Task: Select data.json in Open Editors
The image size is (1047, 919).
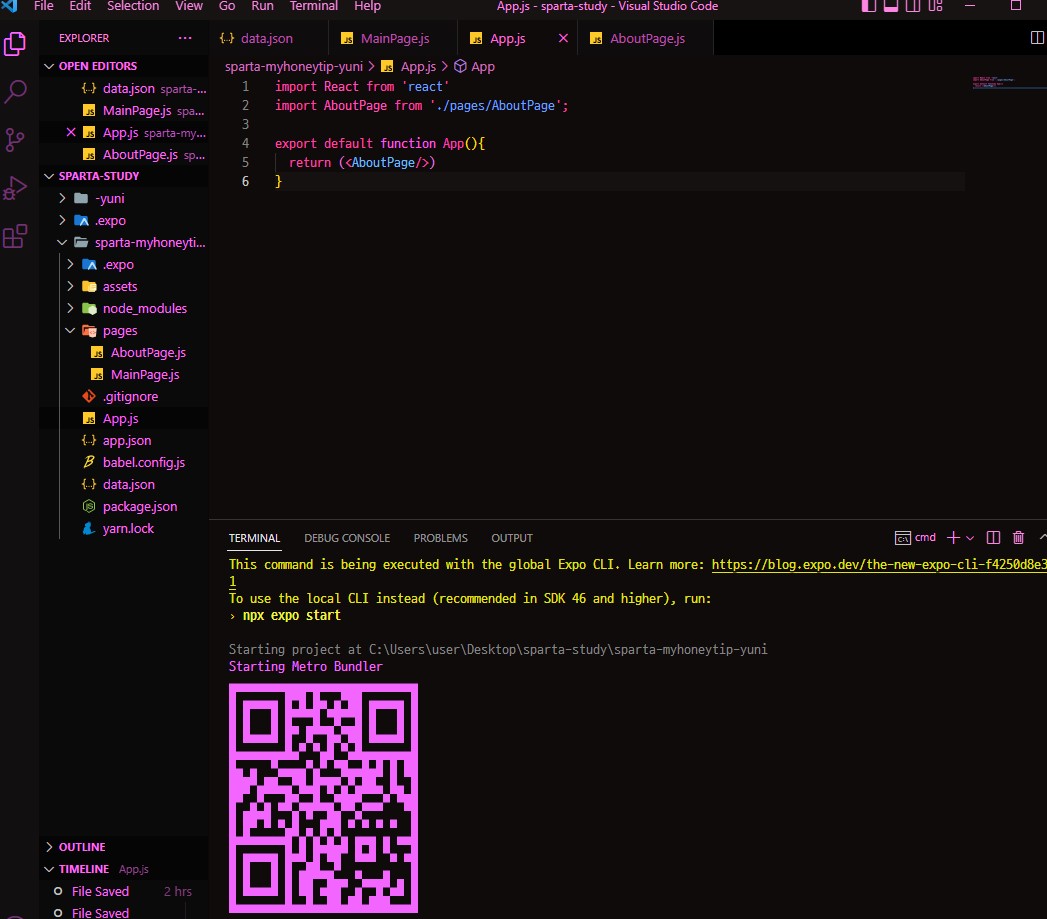Action: 124,88
